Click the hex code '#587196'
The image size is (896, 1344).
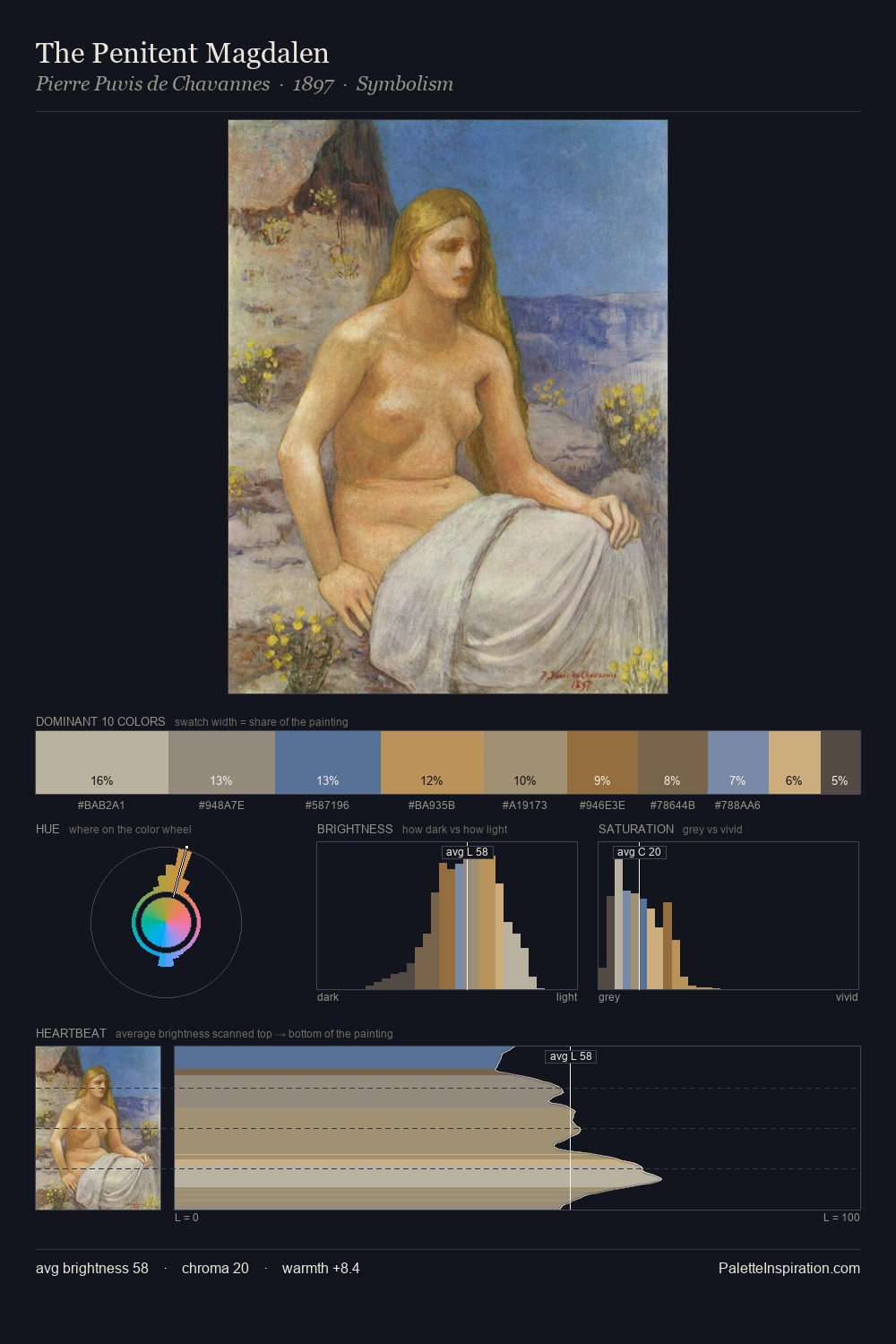tap(327, 805)
